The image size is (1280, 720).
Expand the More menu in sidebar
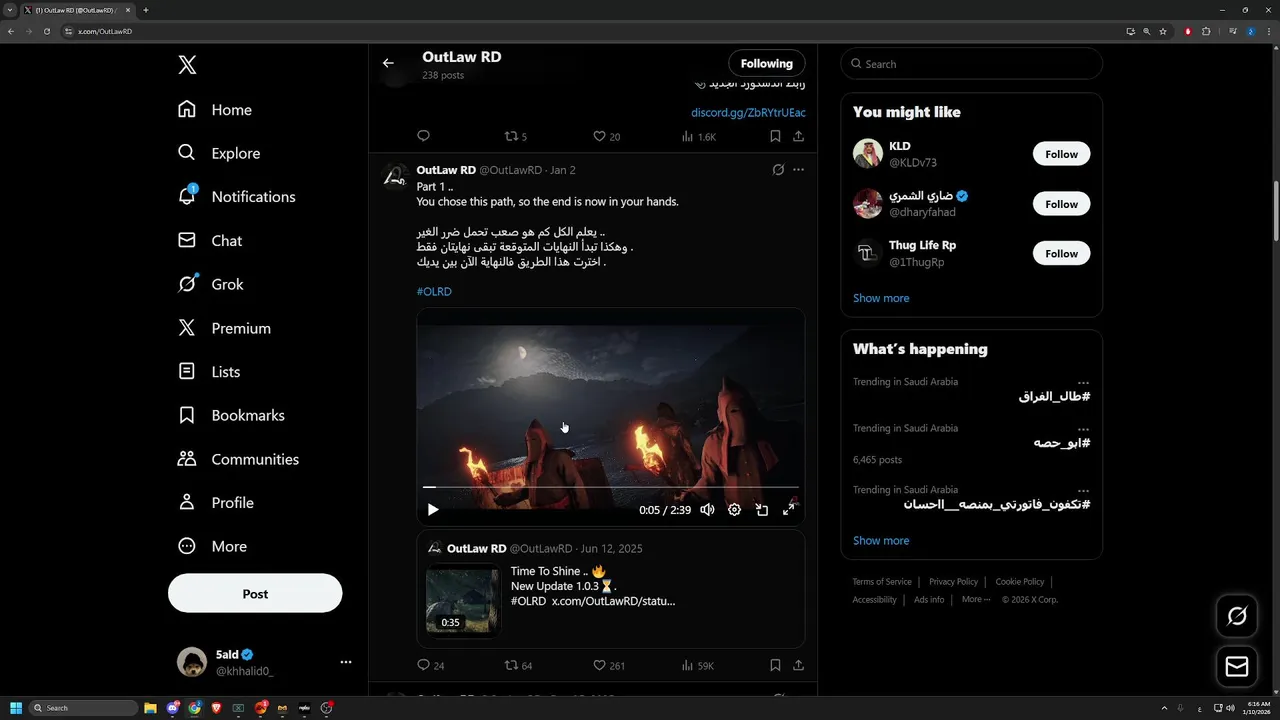(212, 546)
